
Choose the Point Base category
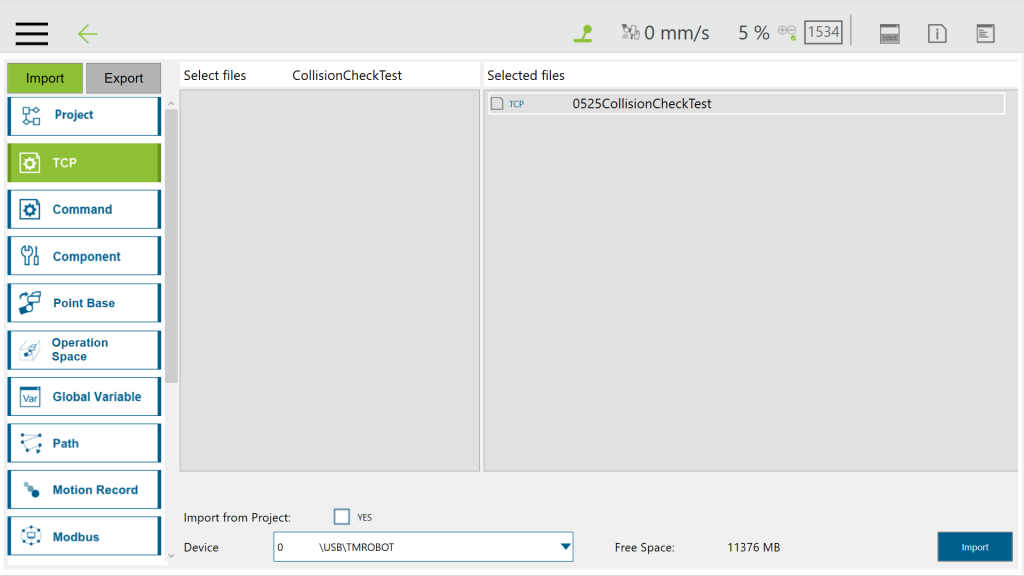pos(84,303)
